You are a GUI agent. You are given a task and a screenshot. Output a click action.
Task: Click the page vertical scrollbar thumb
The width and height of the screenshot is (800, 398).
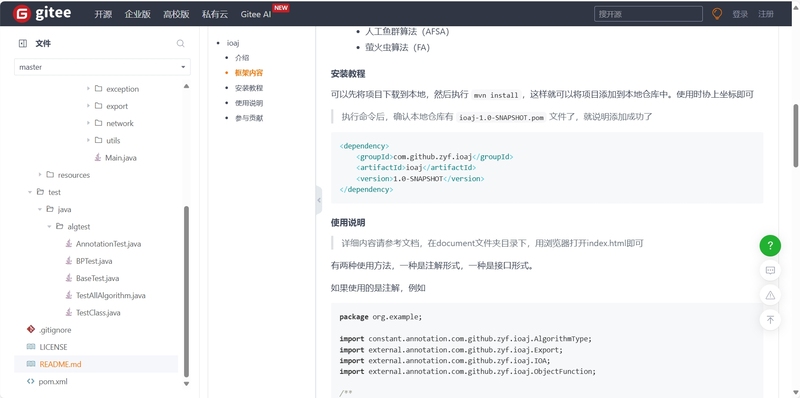pyautogui.click(x=796, y=135)
